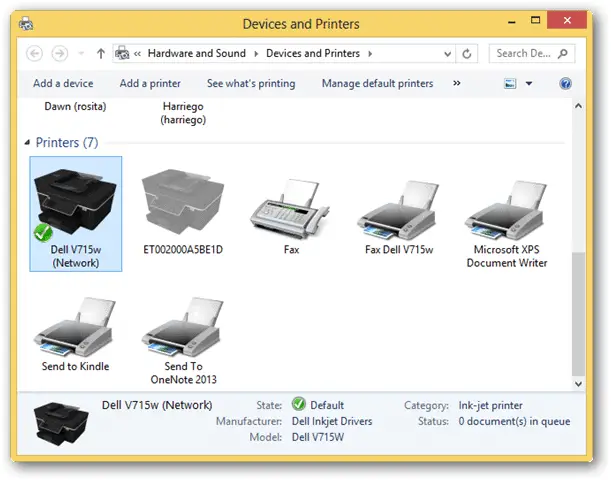Open the recent locations dropdown arrow
This screenshot has height=480, width=611.
81,53
